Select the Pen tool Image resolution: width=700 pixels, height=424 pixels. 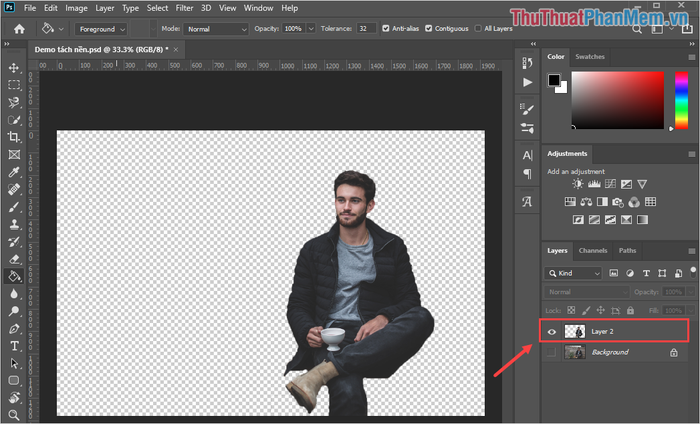pos(14,329)
